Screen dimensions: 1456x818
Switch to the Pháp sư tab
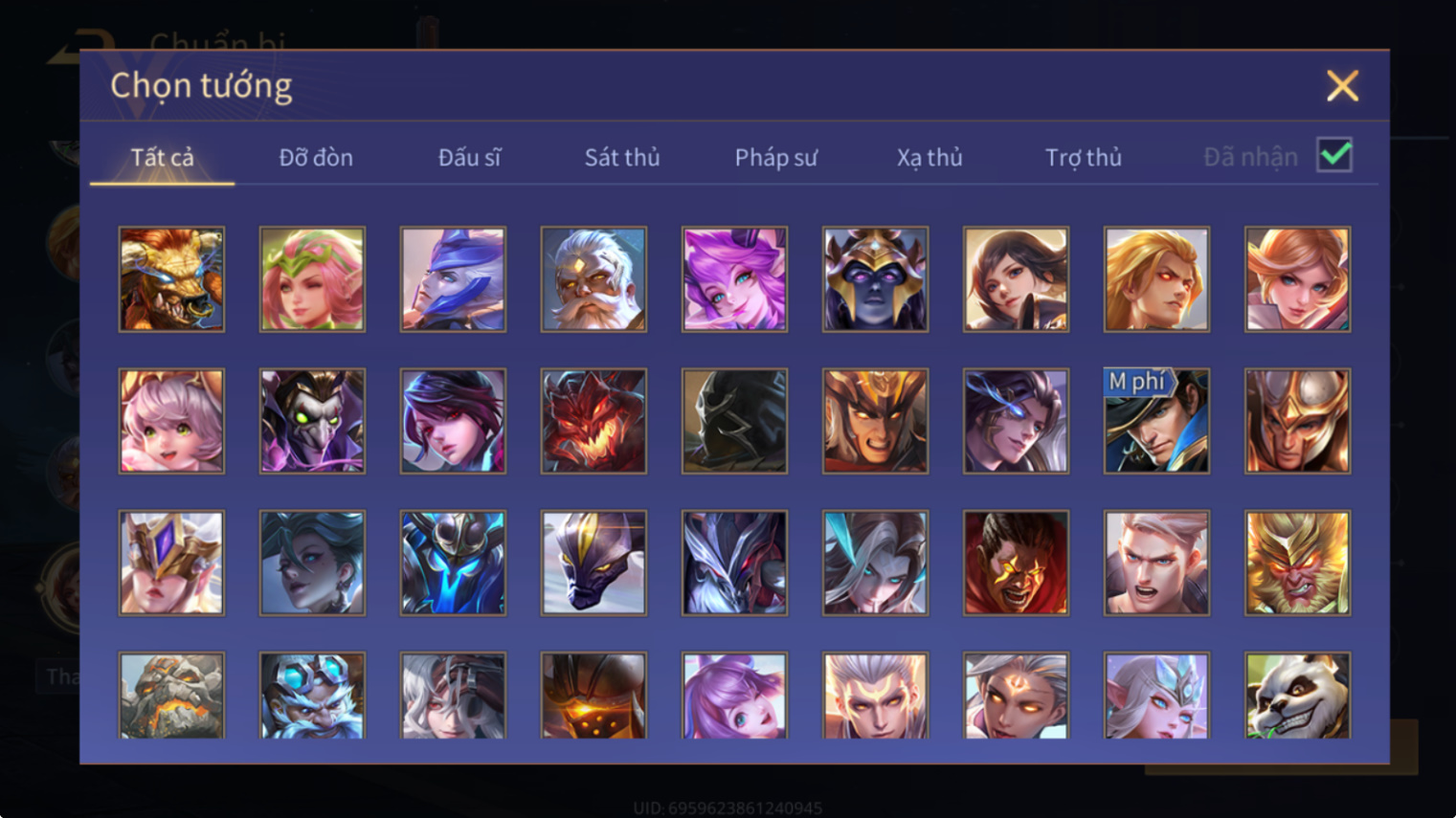click(x=776, y=157)
